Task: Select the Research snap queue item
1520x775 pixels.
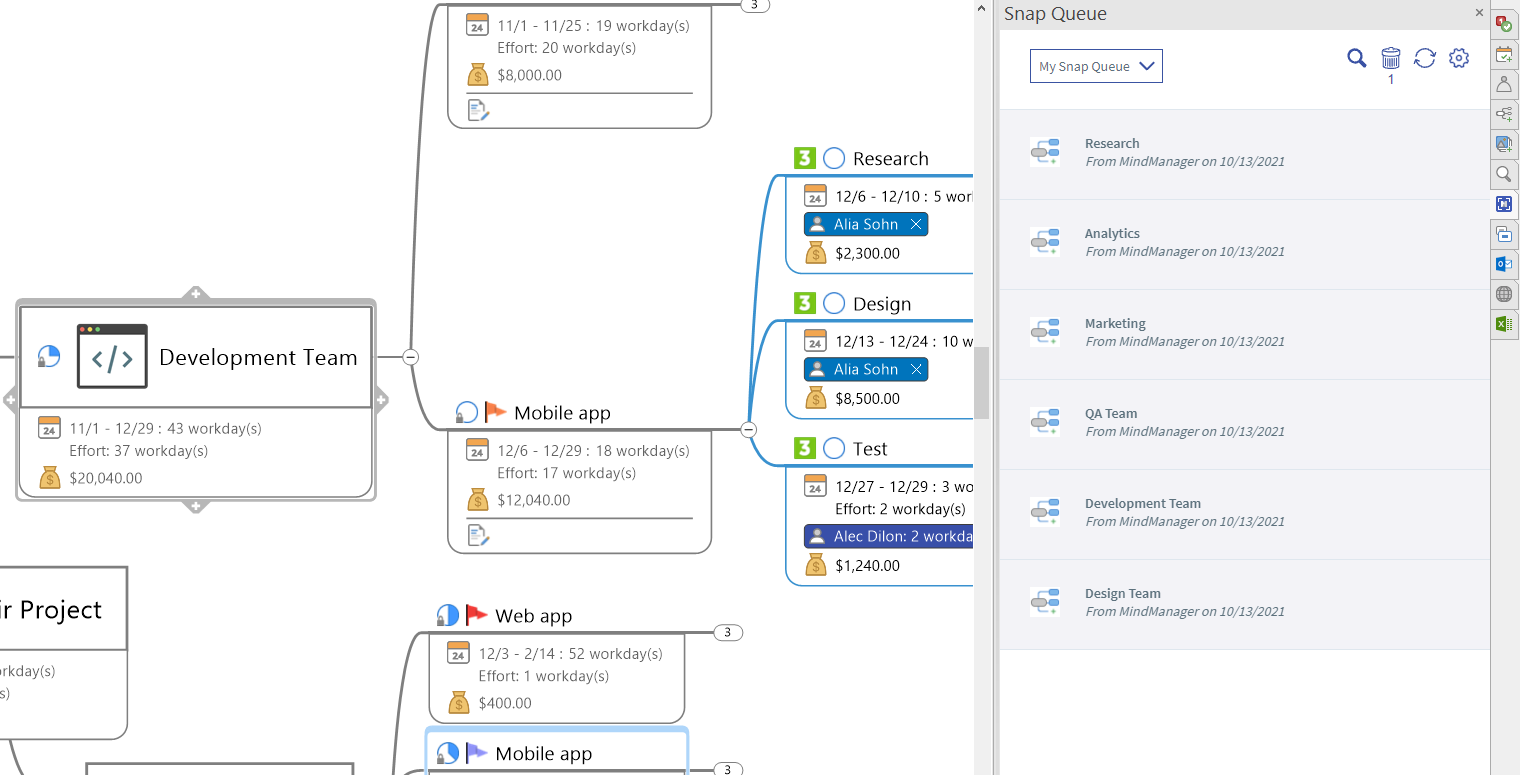Action: [x=1245, y=154]
